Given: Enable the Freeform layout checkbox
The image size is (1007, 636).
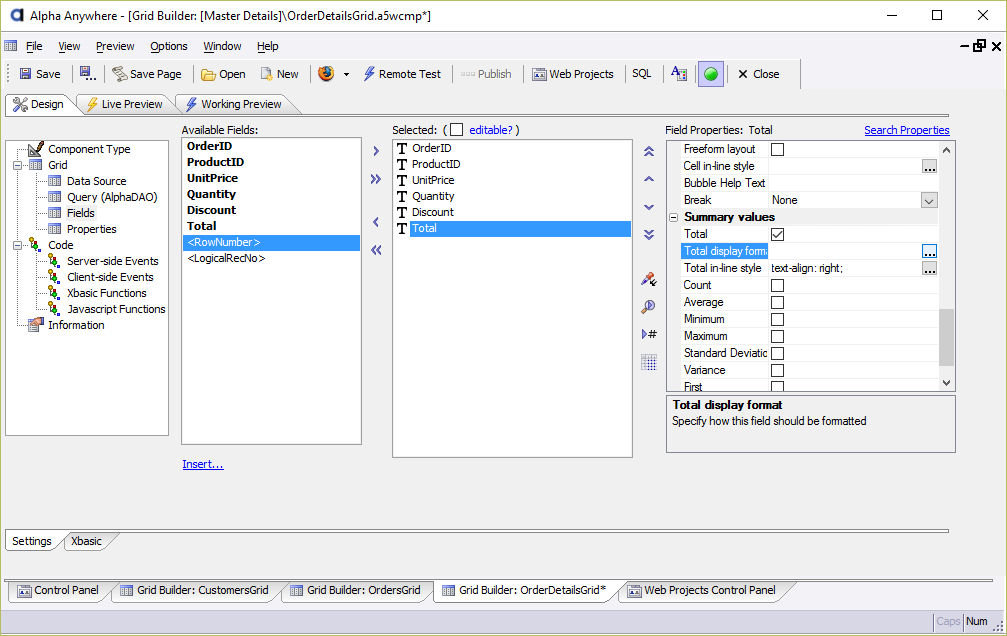Looking at the screenshot, I should click(x=777, y=150).
